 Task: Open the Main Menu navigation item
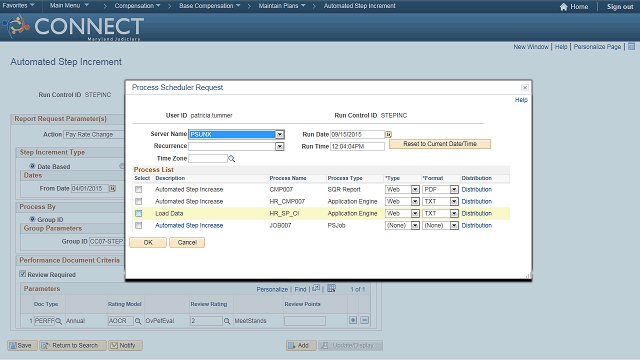[69, 6]
